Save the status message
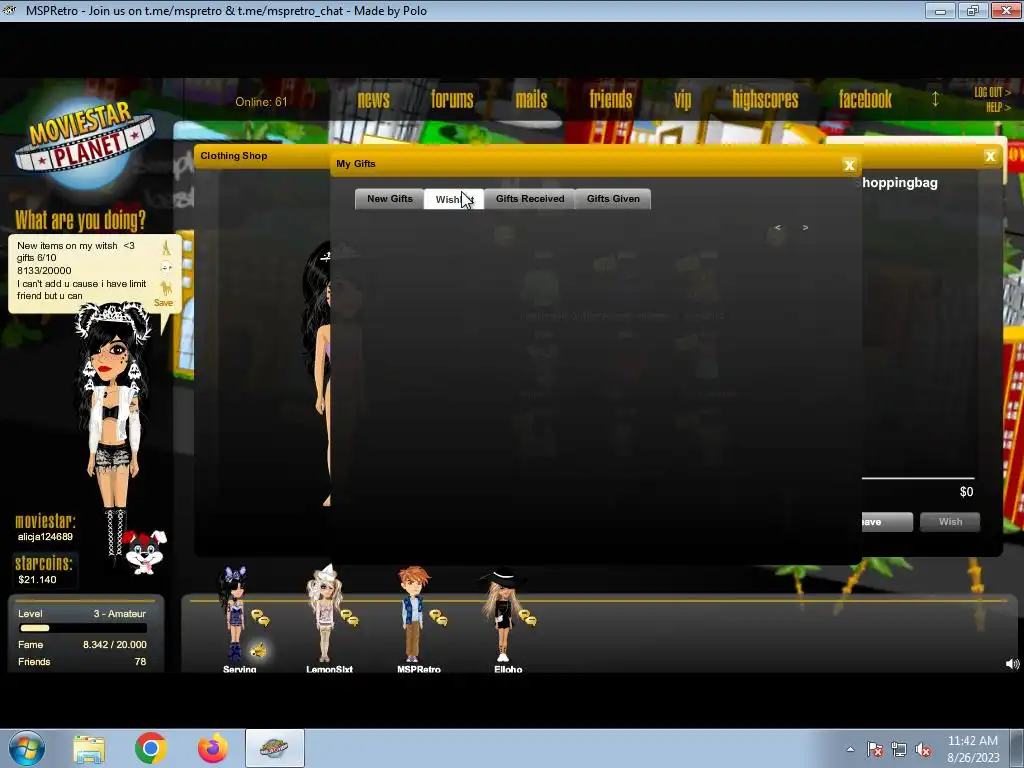1024x768 pixels. click(x=163, y=303)
